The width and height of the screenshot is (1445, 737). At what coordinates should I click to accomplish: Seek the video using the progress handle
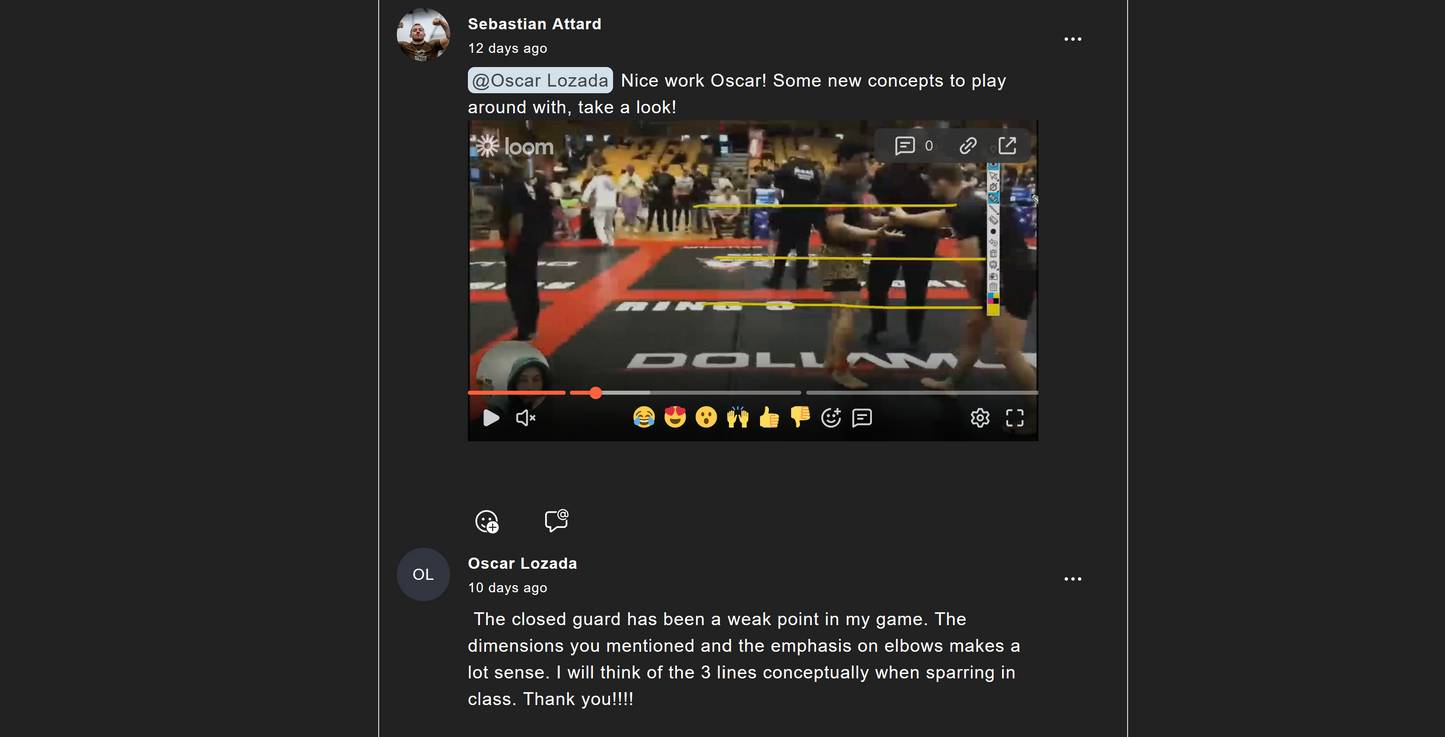click(x=596, y=393)
